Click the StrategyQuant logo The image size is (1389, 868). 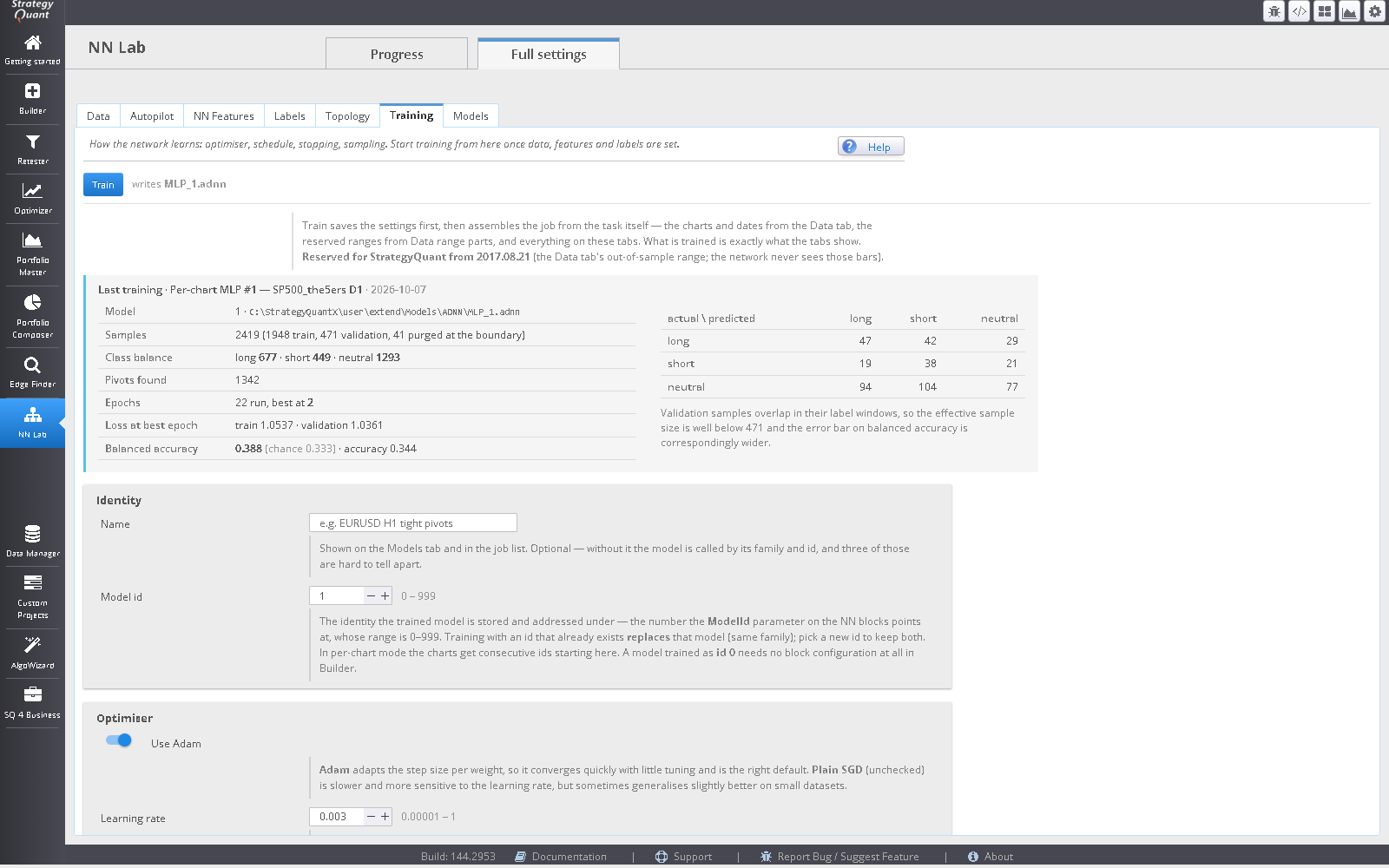point(32,10)
